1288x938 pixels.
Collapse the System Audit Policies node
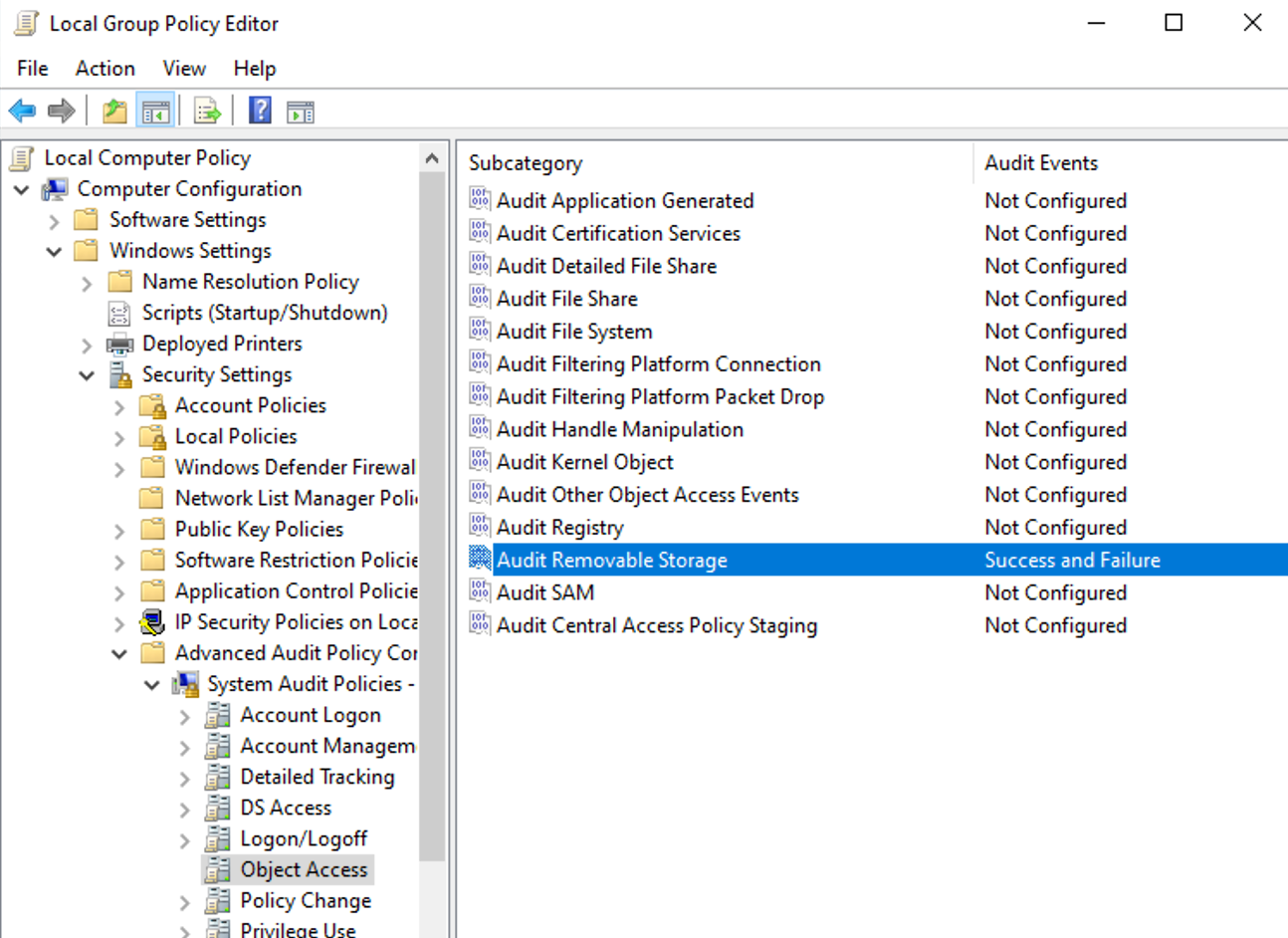152,685
